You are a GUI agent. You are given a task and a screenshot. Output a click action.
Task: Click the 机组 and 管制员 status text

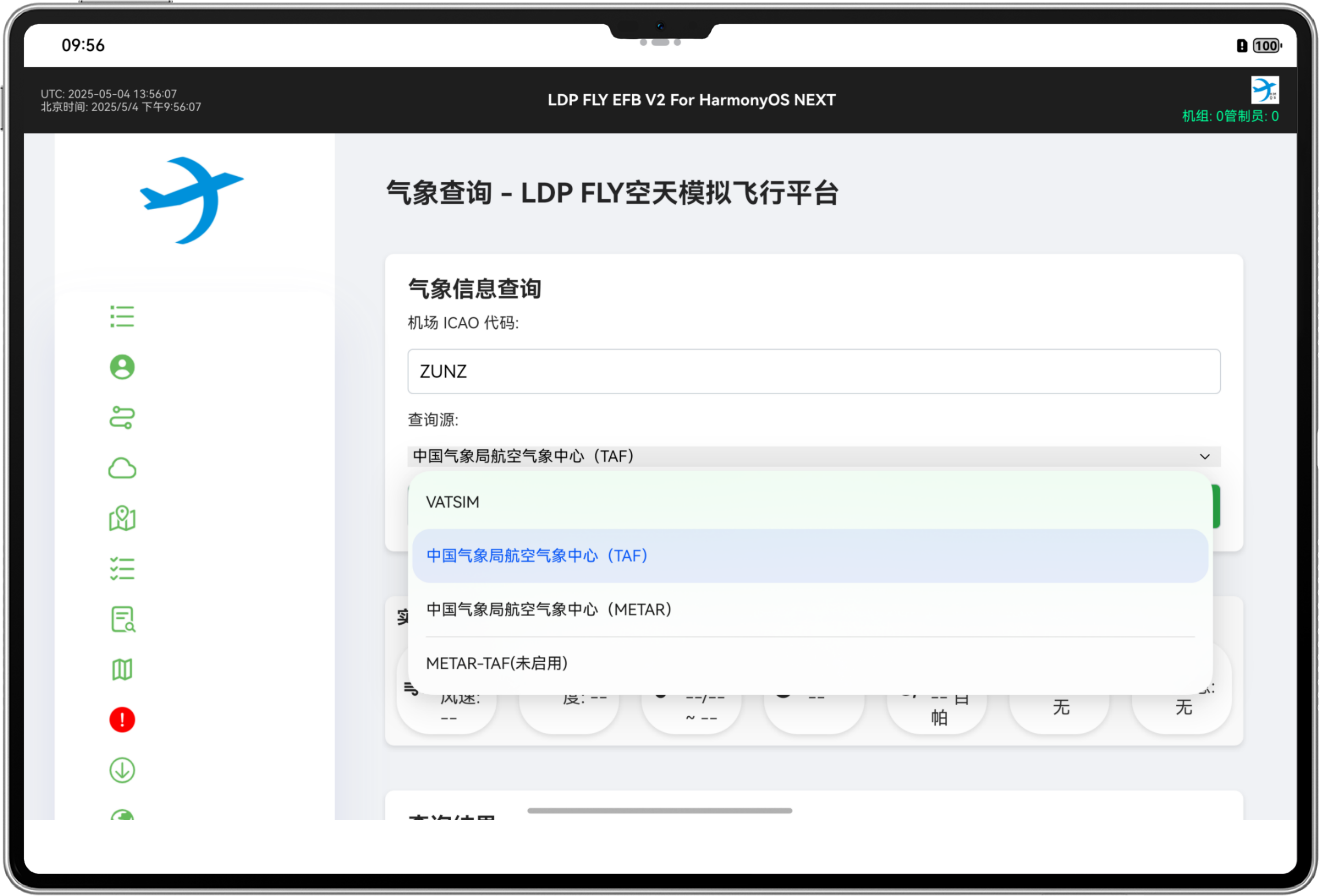[1229, 116]
